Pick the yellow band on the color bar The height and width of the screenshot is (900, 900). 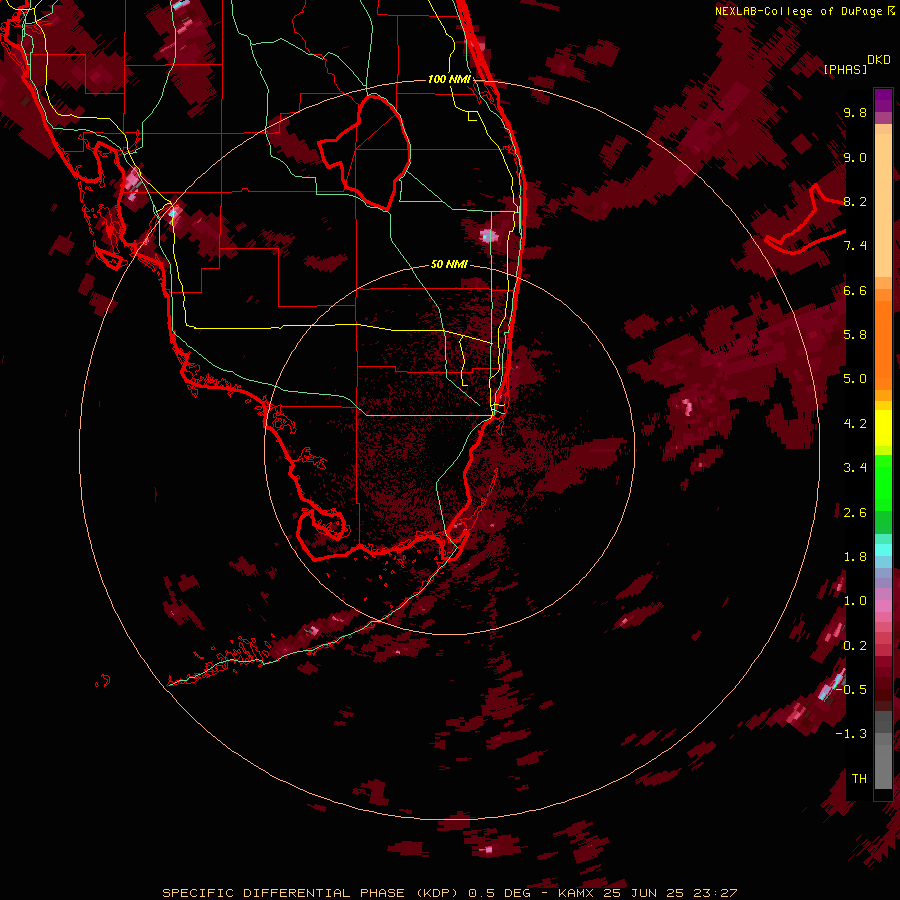(x=883, y=428)
